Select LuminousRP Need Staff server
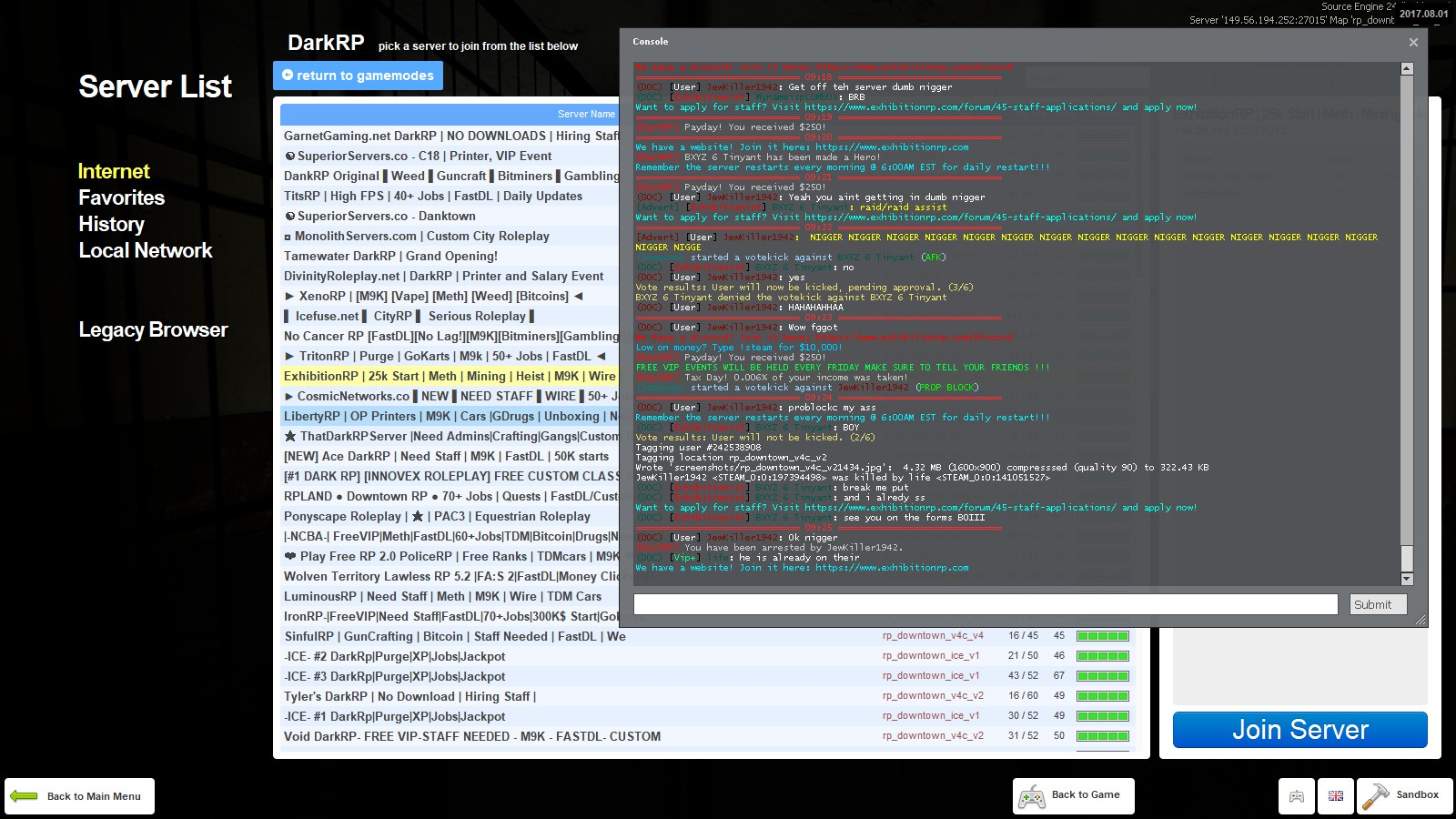The image size is (1456, 819). [x=450, y=596]
